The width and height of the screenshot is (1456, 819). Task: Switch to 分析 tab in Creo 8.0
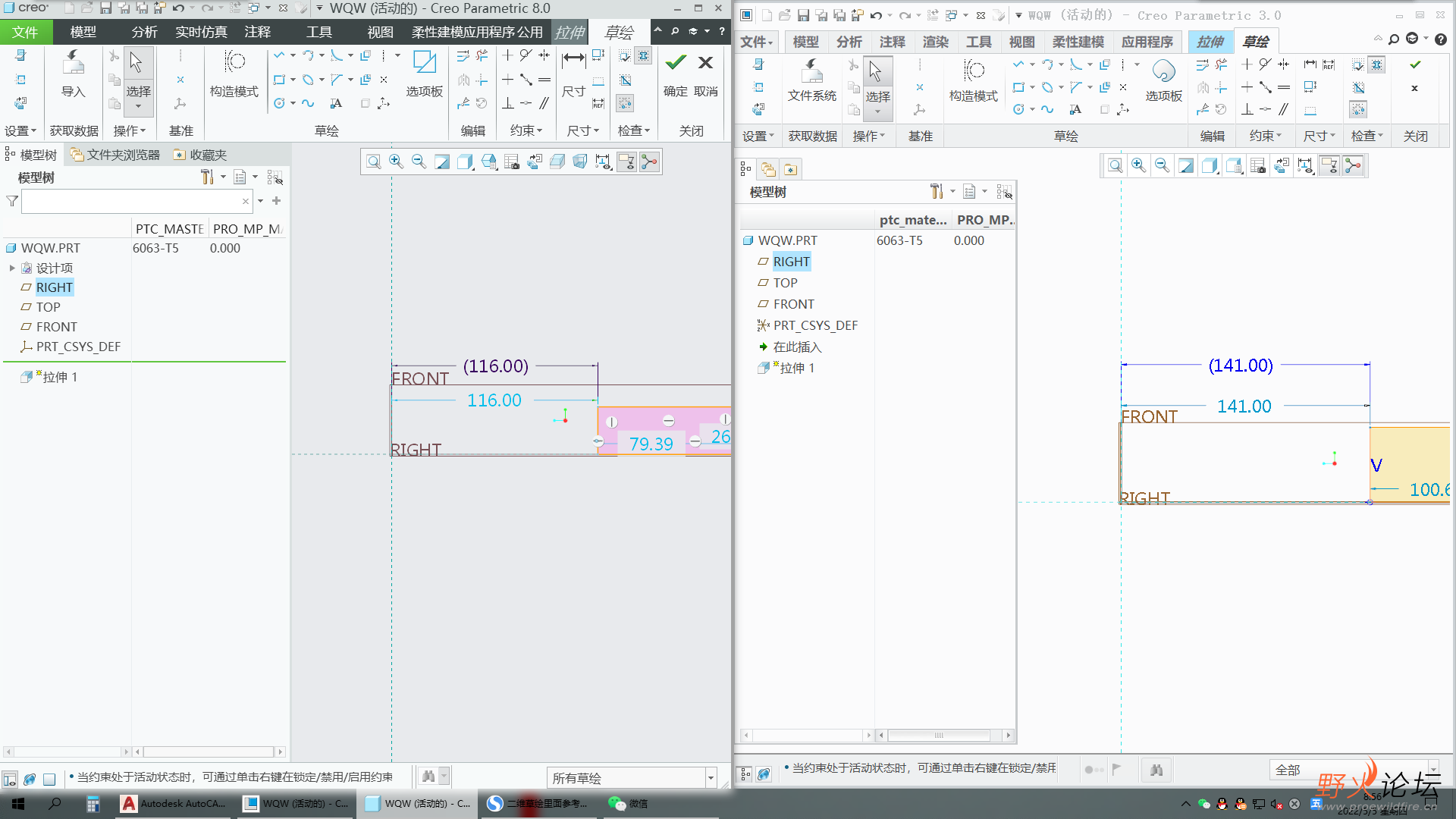click(x=144, y=32)
